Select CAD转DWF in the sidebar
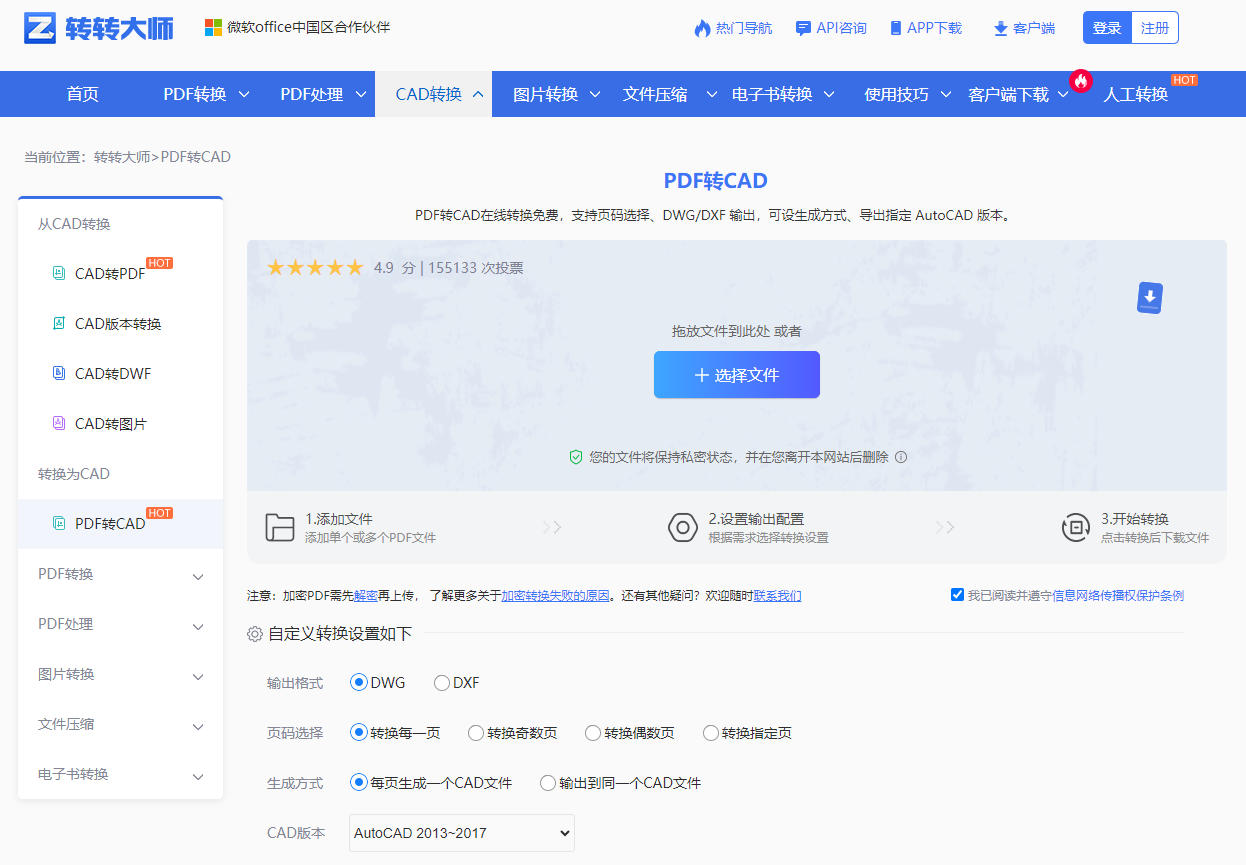Screen dimensions: 1246x865 tap(113, 373)
